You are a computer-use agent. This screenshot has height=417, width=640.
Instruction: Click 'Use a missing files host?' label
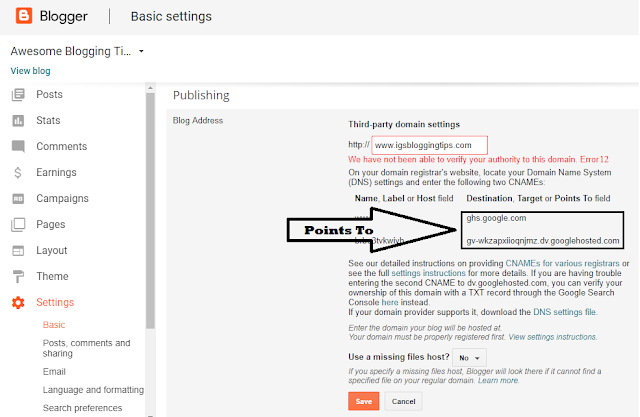[x=399, y=357]
